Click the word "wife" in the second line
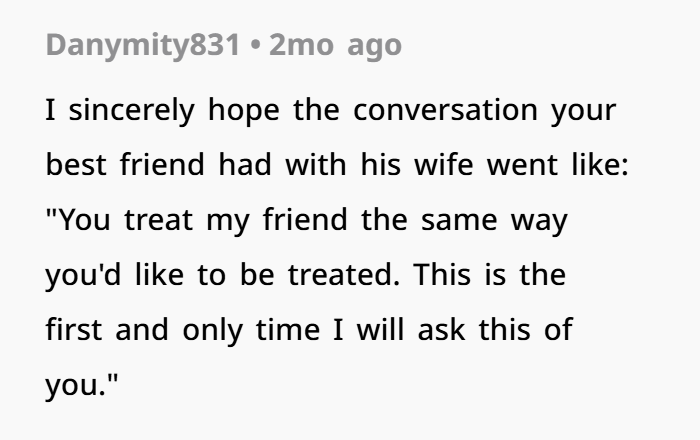This screenshot has height=440, width=700. pyautogui.click(x=444, y=164)
